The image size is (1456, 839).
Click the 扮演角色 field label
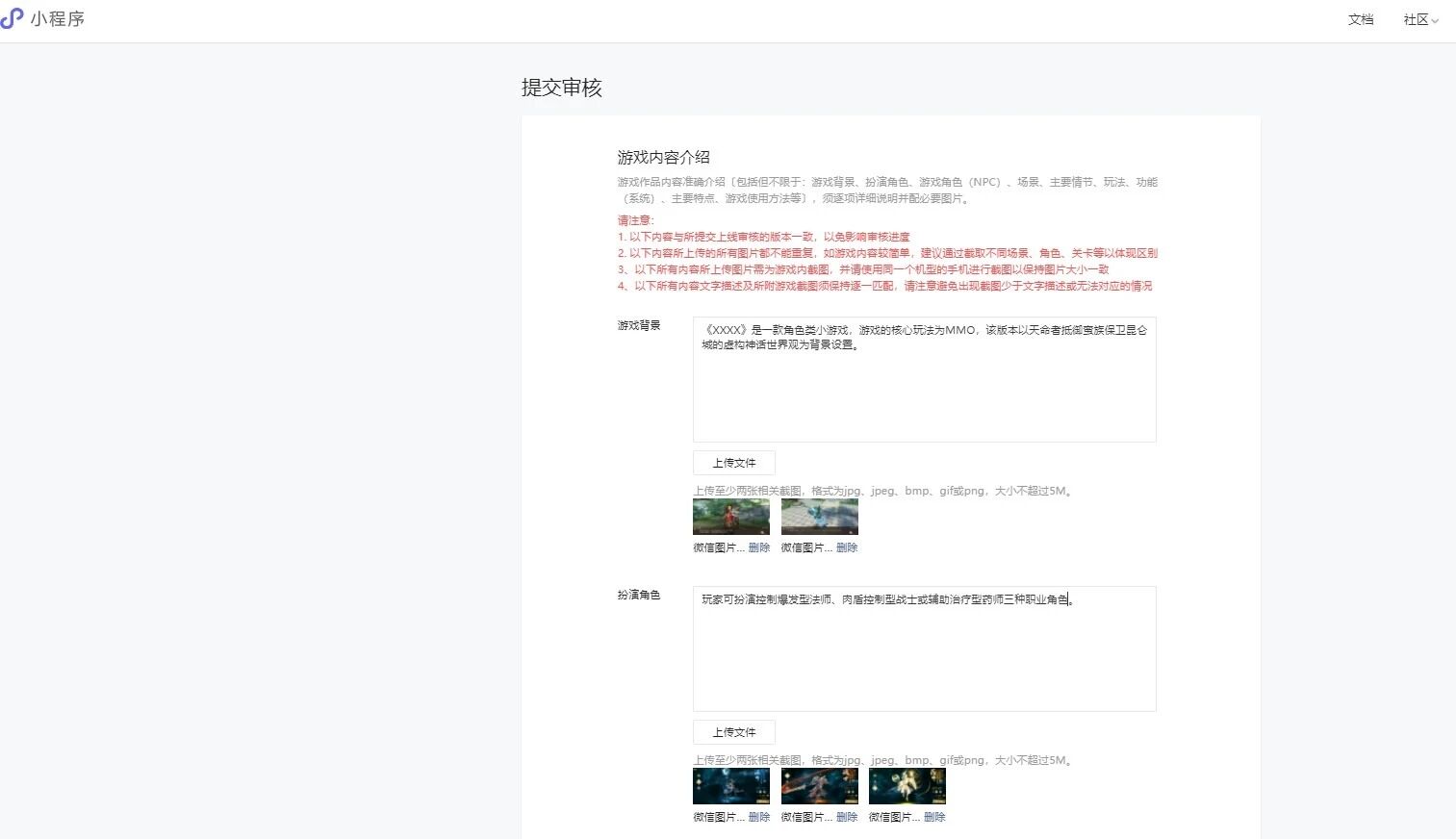pyautogui.click(x=639, y=595)
